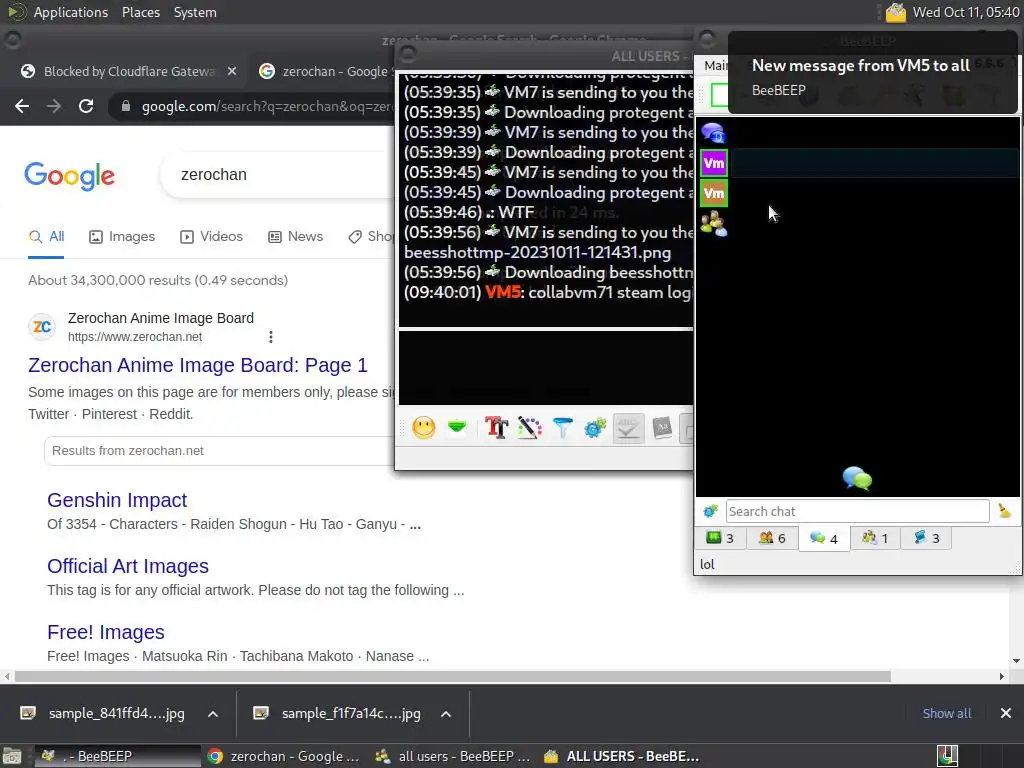Switch to the zerochan - Google Search tab
The image size is (1024, 768).
coord(325,71)
